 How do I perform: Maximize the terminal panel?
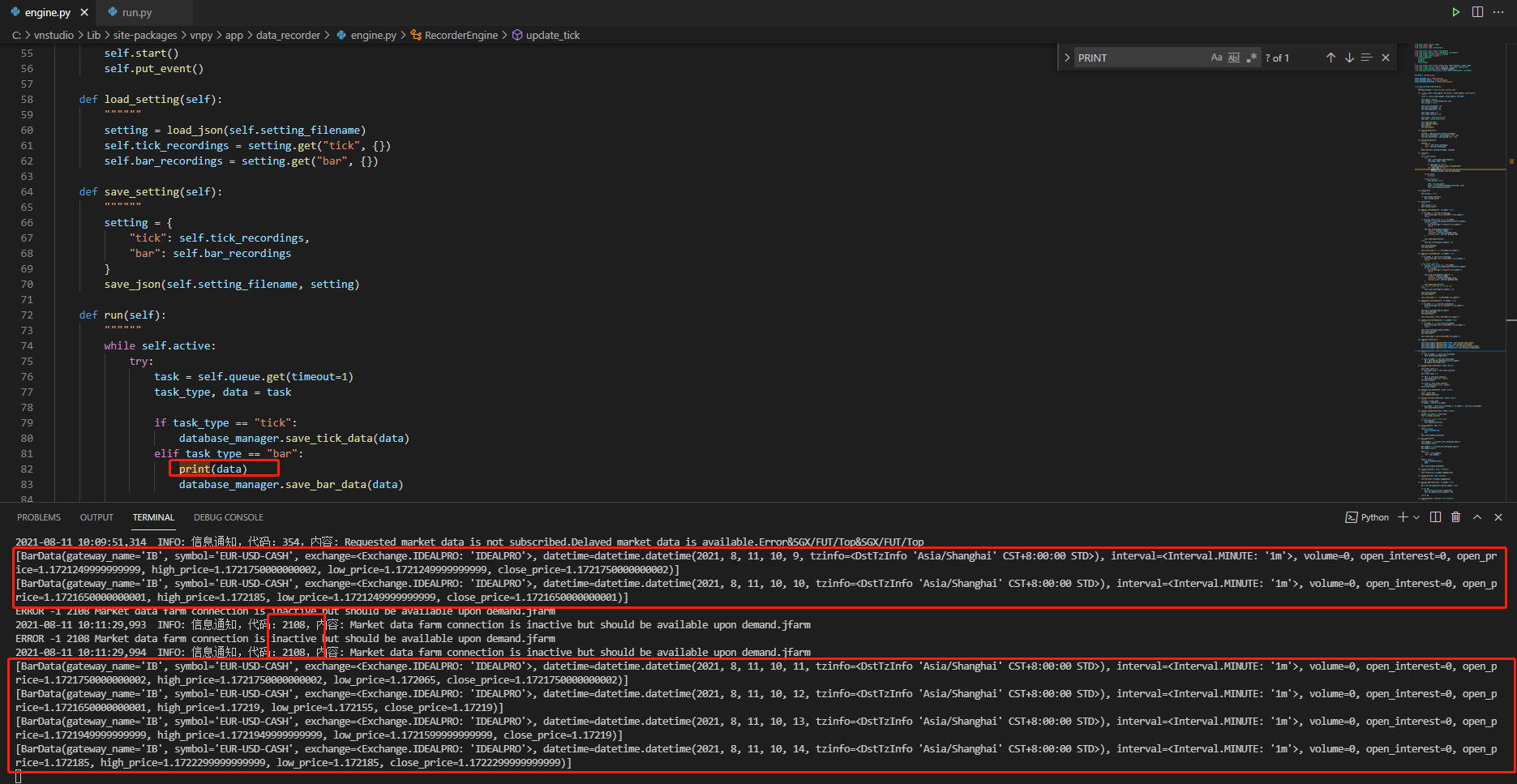1477,516
